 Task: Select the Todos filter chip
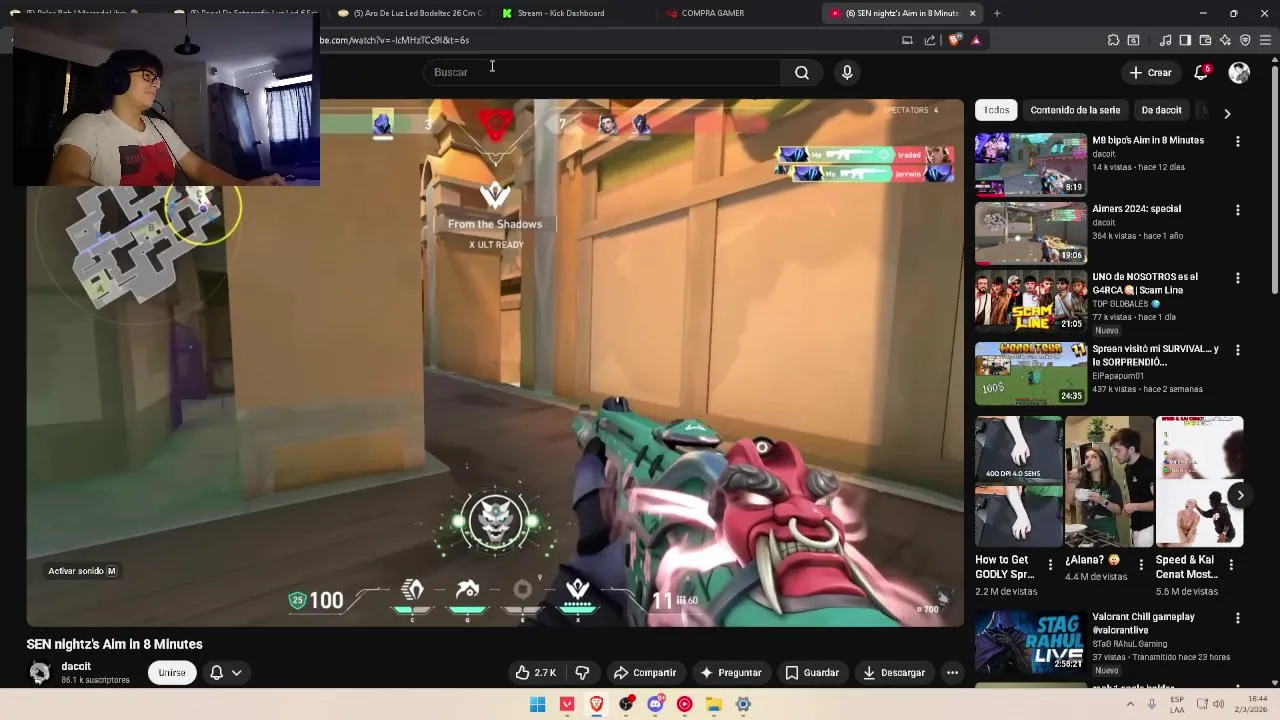[996, 110]
